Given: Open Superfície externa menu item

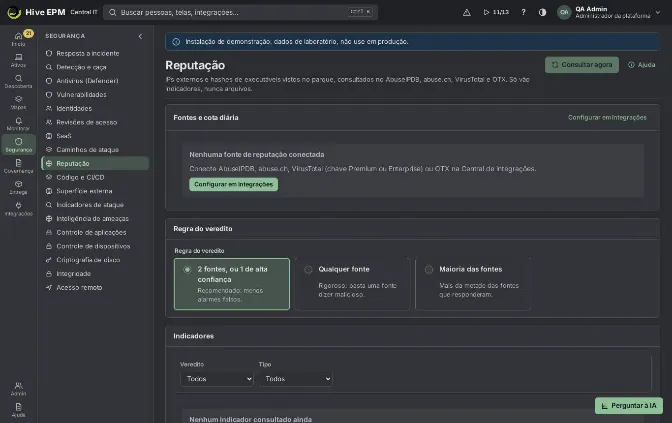Looking at the screenshot, I should pos(95,191).
